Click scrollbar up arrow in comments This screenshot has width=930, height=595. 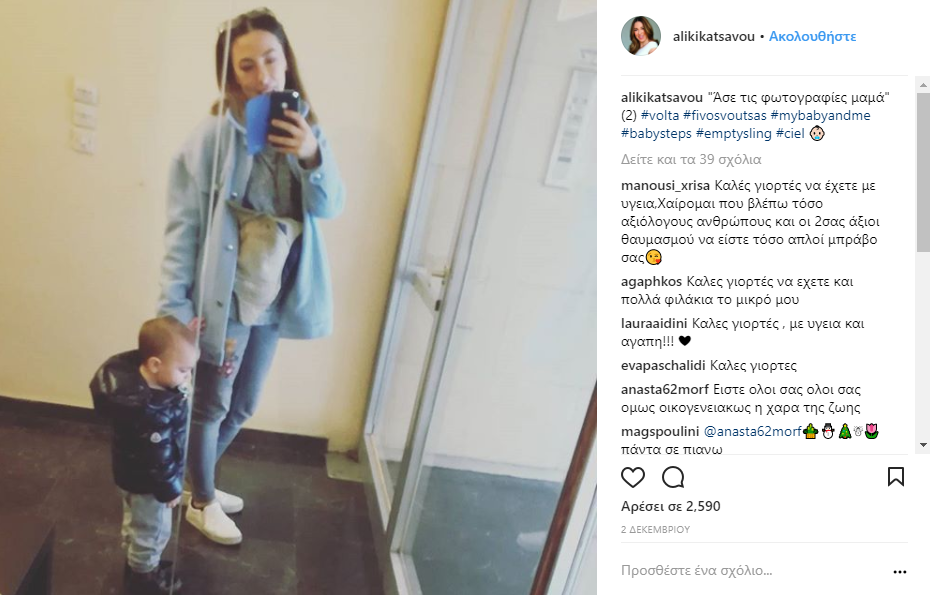(923, 86)
